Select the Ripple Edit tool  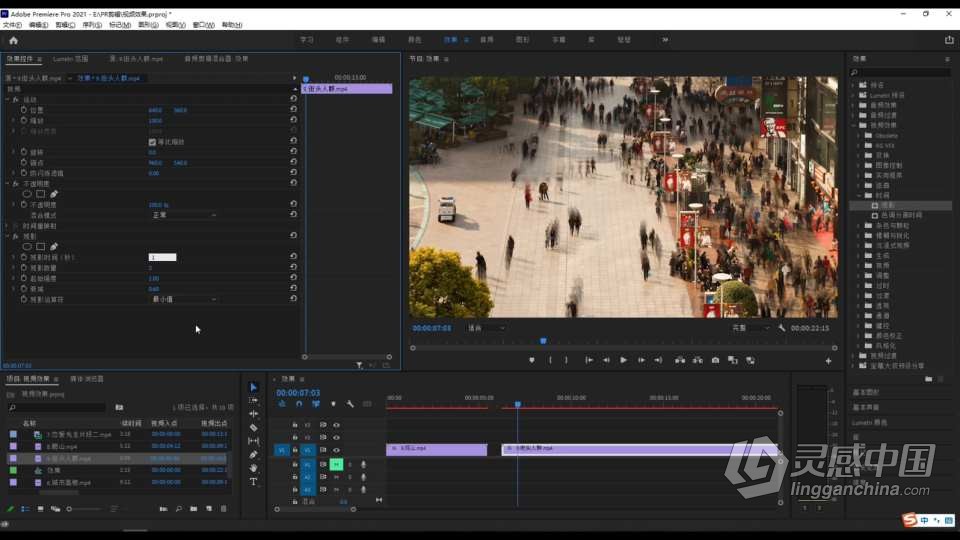(253, 414)
